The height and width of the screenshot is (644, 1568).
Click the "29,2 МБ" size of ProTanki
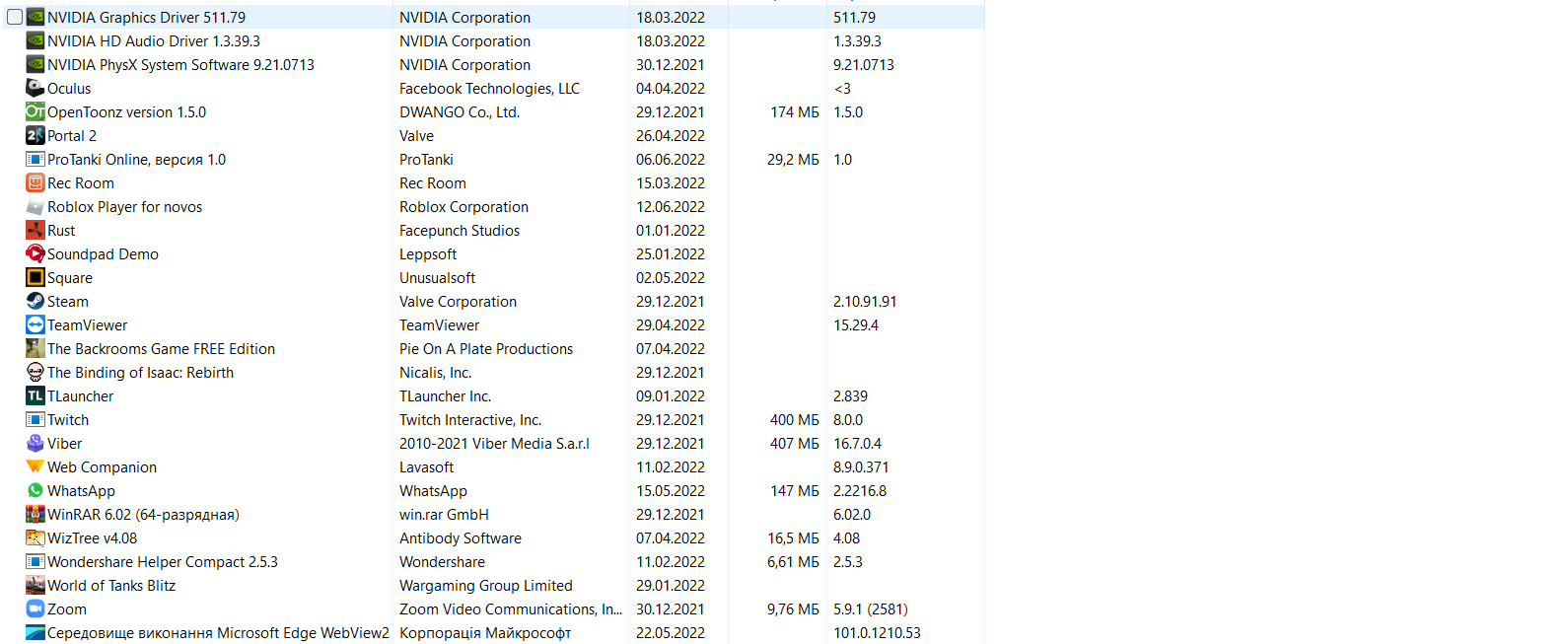click(x=794, y=160)
